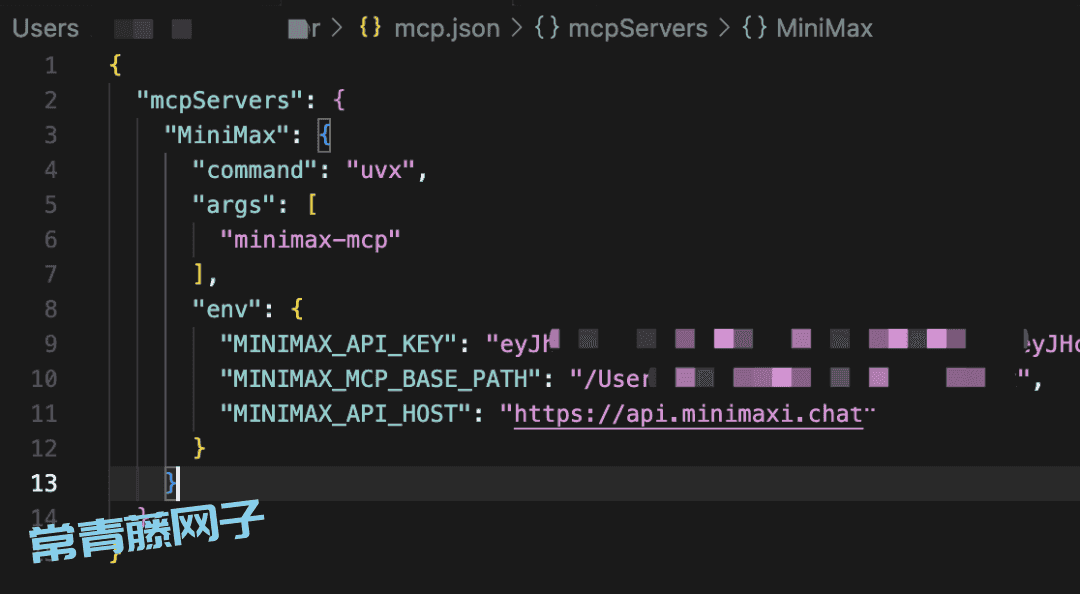Click the opening bracket after "args":

(x=313, y=205)
